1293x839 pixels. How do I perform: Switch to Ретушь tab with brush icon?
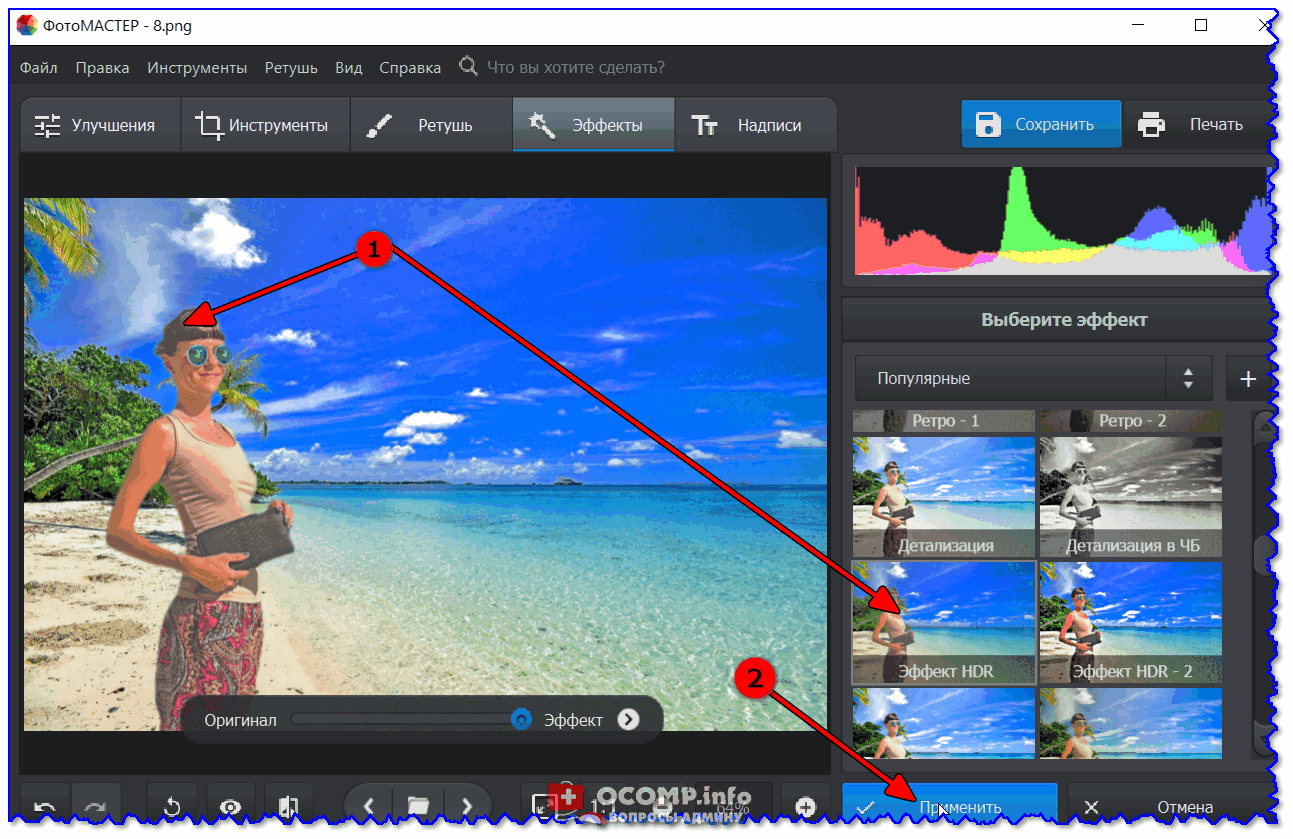click(431, 125)
